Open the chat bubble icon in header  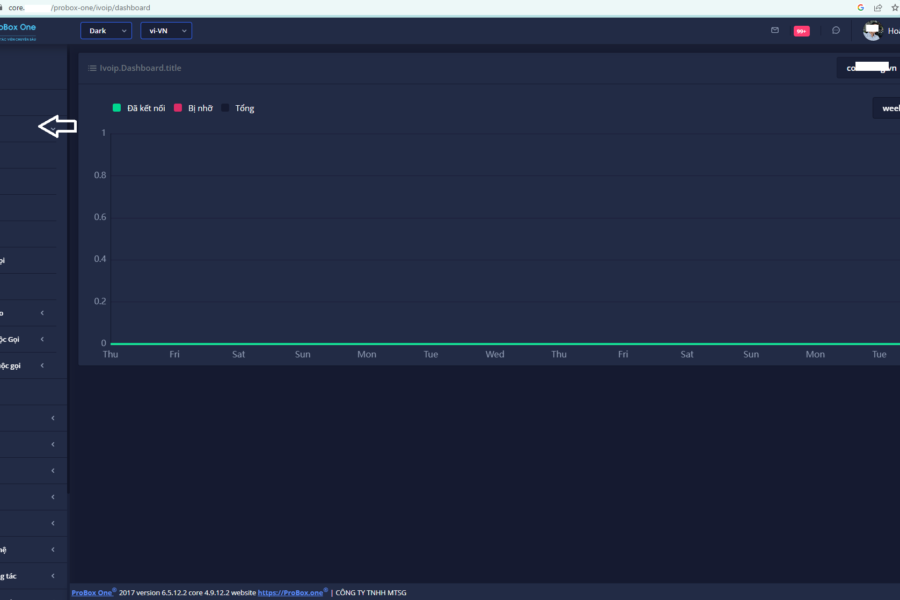[x=835, y=30]
